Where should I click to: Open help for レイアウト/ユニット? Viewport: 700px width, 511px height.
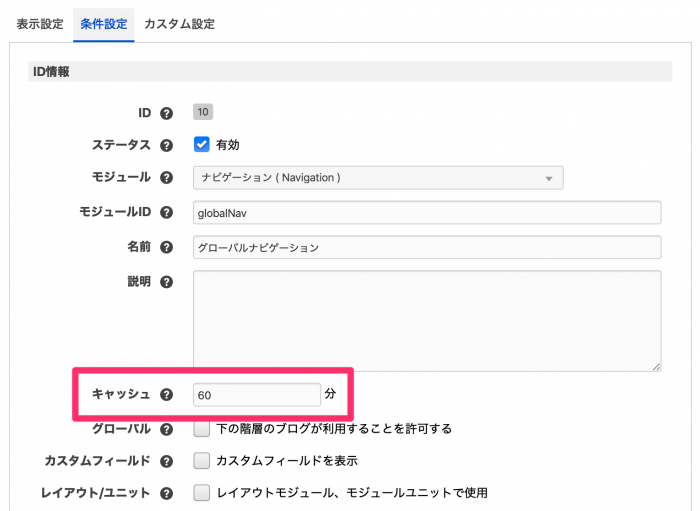167,493
